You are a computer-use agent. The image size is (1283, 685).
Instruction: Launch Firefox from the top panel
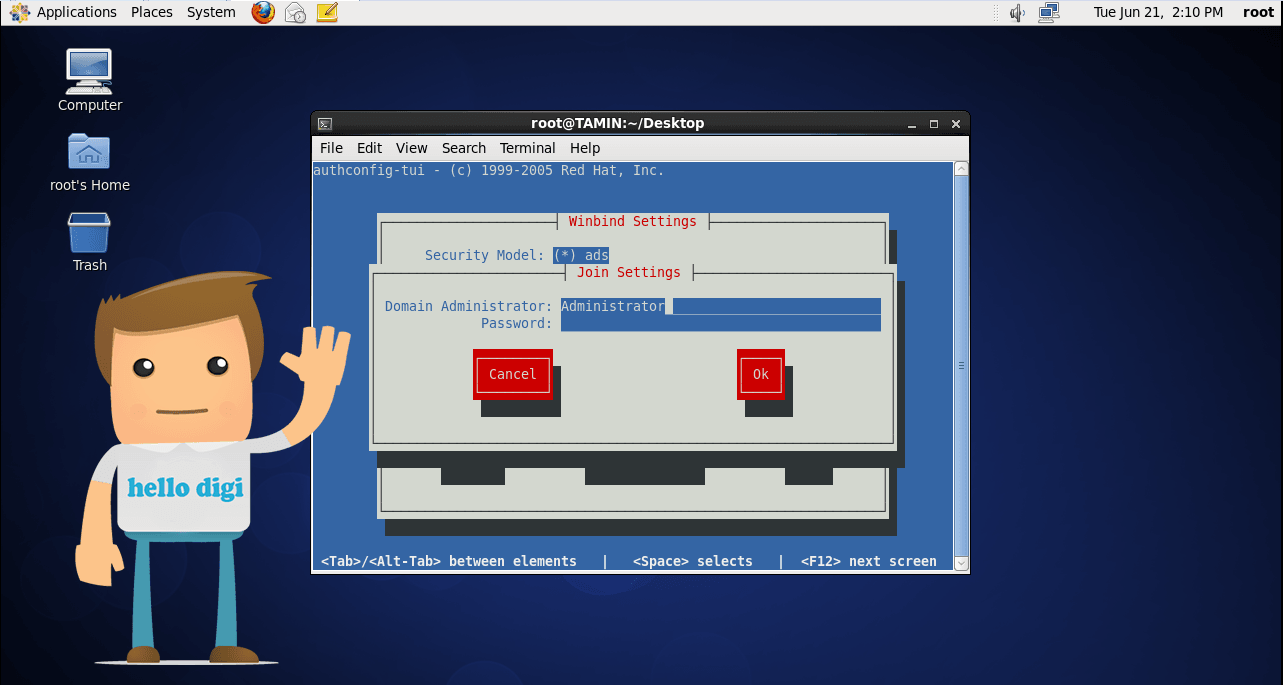coord(263,12)
